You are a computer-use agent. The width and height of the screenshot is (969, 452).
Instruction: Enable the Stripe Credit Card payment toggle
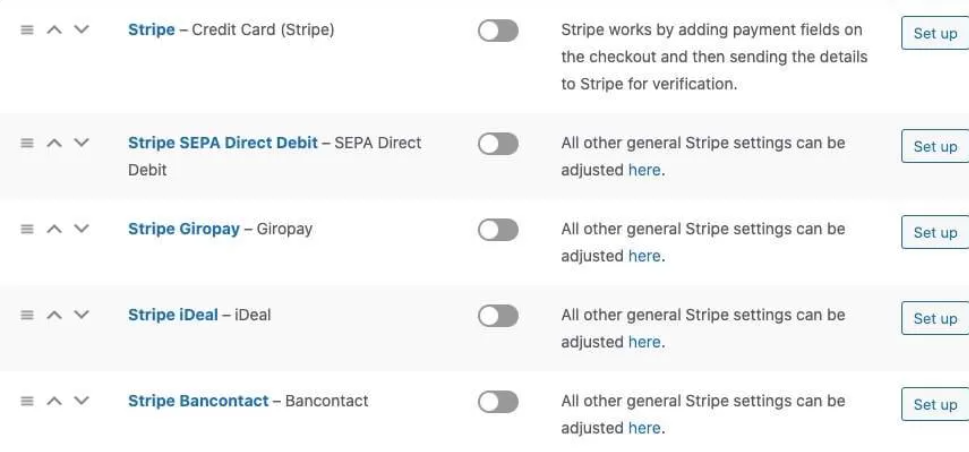pyautogui.click(x=498, y=31)
